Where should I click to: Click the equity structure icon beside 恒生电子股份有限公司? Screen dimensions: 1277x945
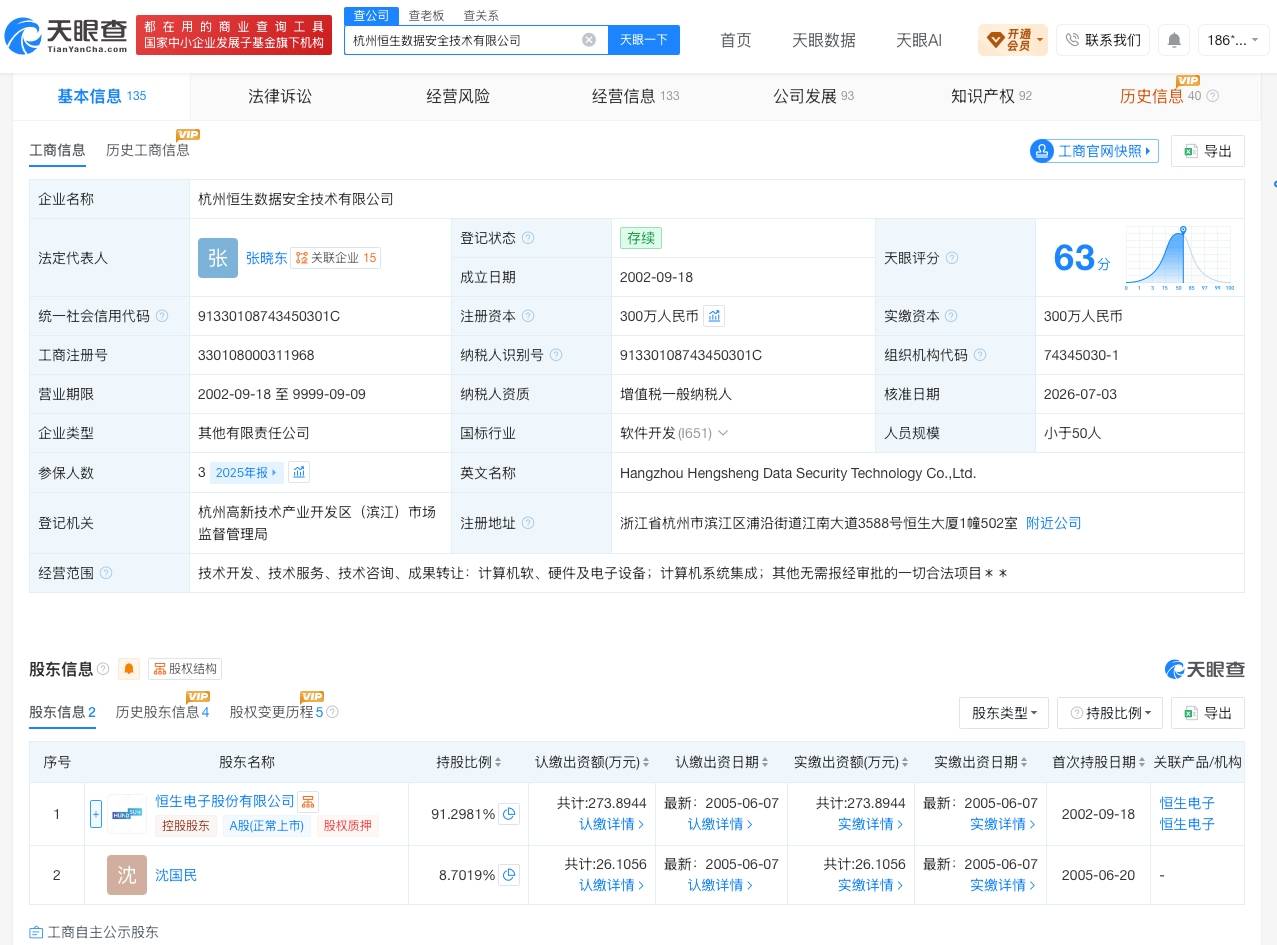tap(308, 802)
